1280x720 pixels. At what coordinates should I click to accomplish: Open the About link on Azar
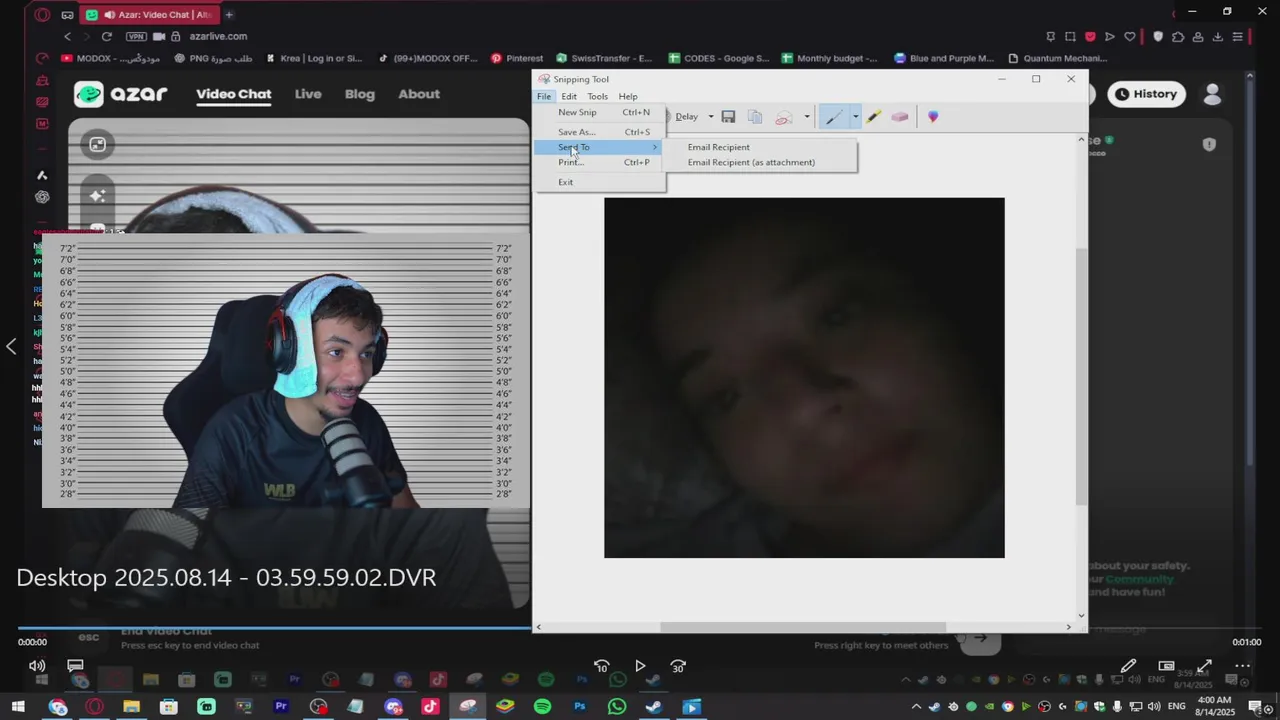[419, 94]
